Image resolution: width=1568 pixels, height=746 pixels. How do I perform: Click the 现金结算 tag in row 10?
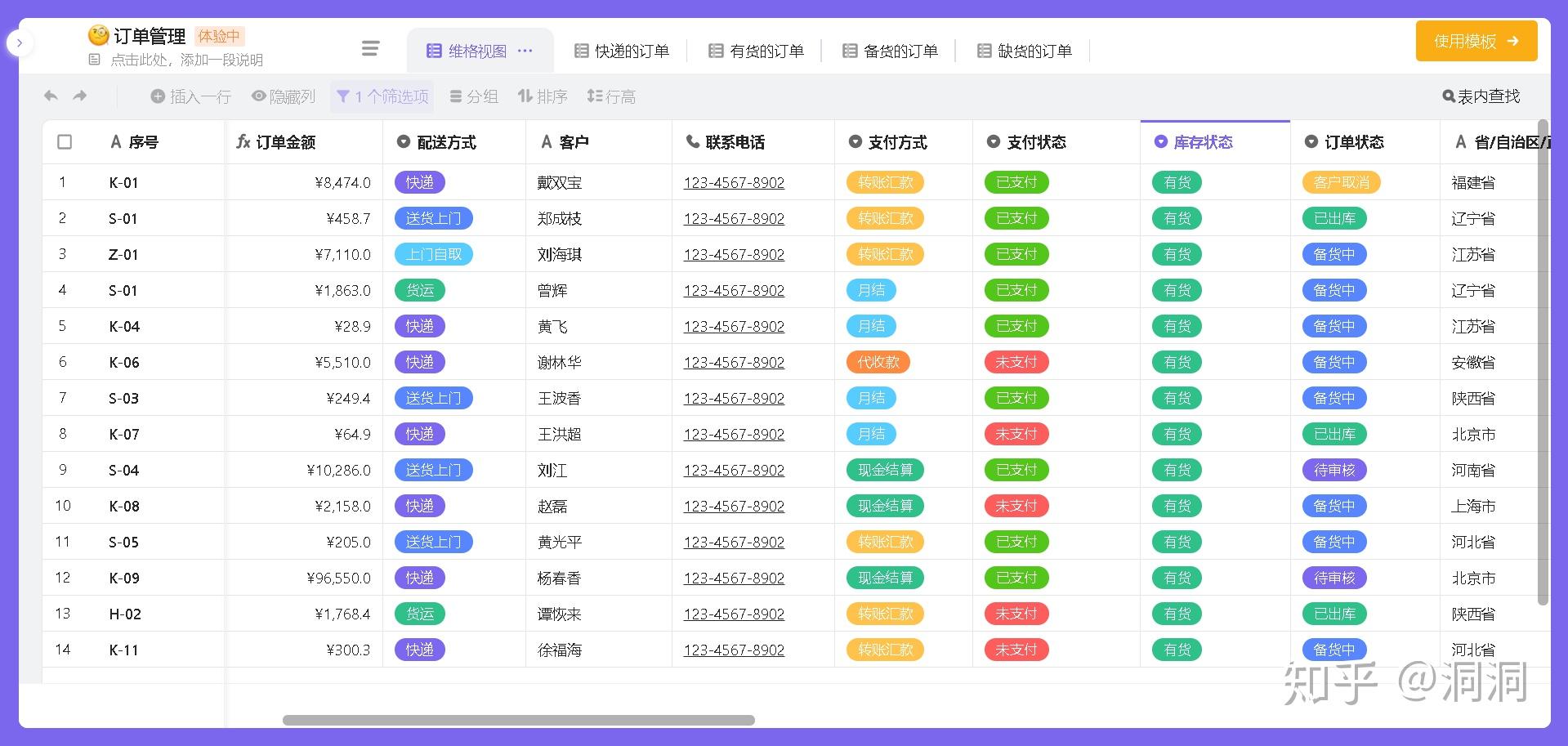tap(886, 506)
